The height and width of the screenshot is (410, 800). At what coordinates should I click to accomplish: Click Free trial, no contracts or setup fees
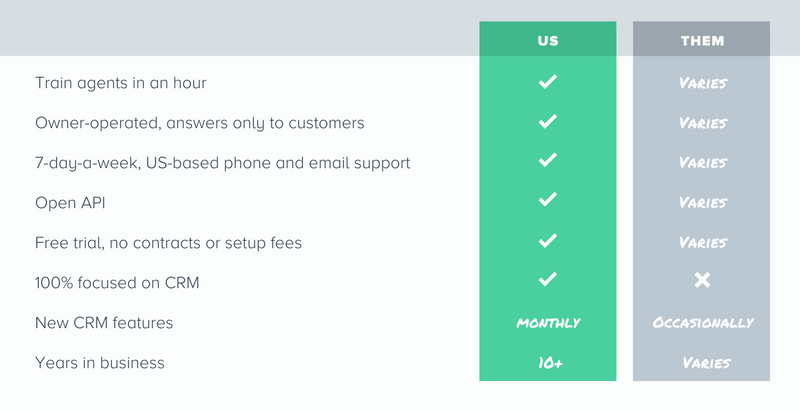pos(168,243)
